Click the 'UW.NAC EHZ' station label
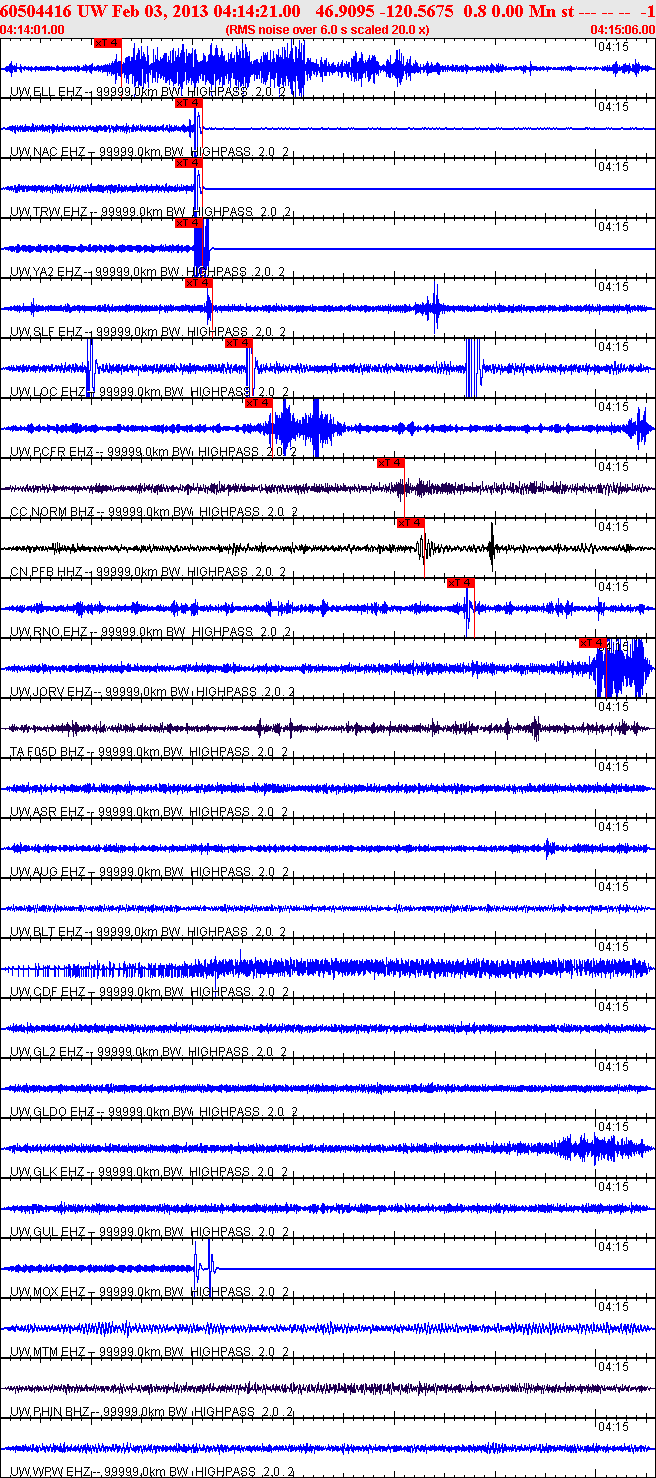The image size is (656, 1478). (48, 151)
